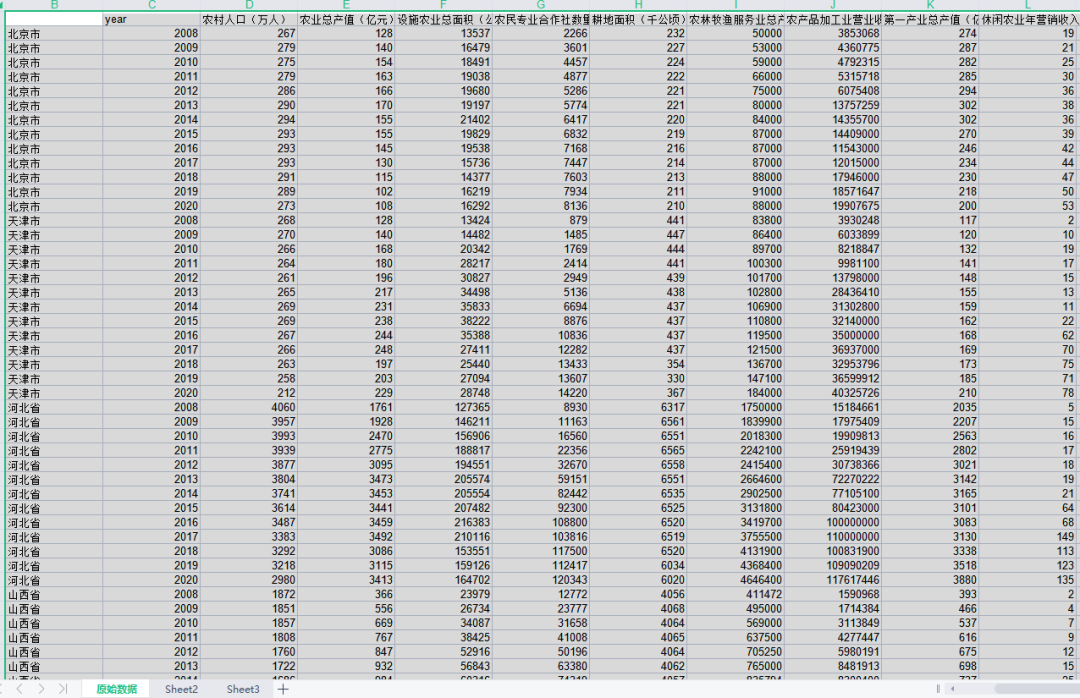Image resolution: width=1080 pixels, height=698 pixels.
Task: Select the cell containing value 117617446
Action: tap(833, 580)
